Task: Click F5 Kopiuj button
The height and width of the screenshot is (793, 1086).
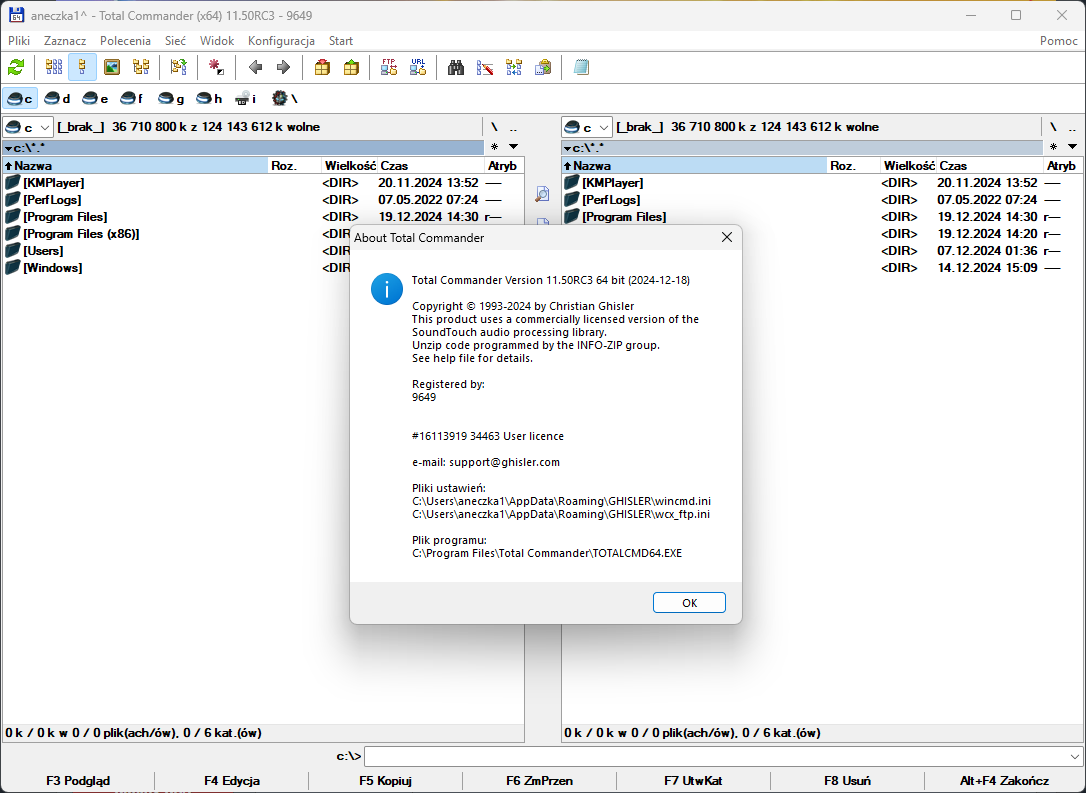Action: (386, 781)
